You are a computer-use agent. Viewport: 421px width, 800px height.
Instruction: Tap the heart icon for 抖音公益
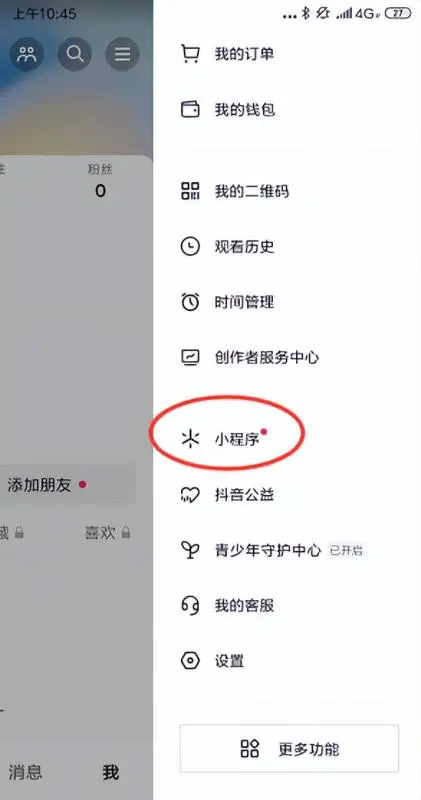(190, 494)
